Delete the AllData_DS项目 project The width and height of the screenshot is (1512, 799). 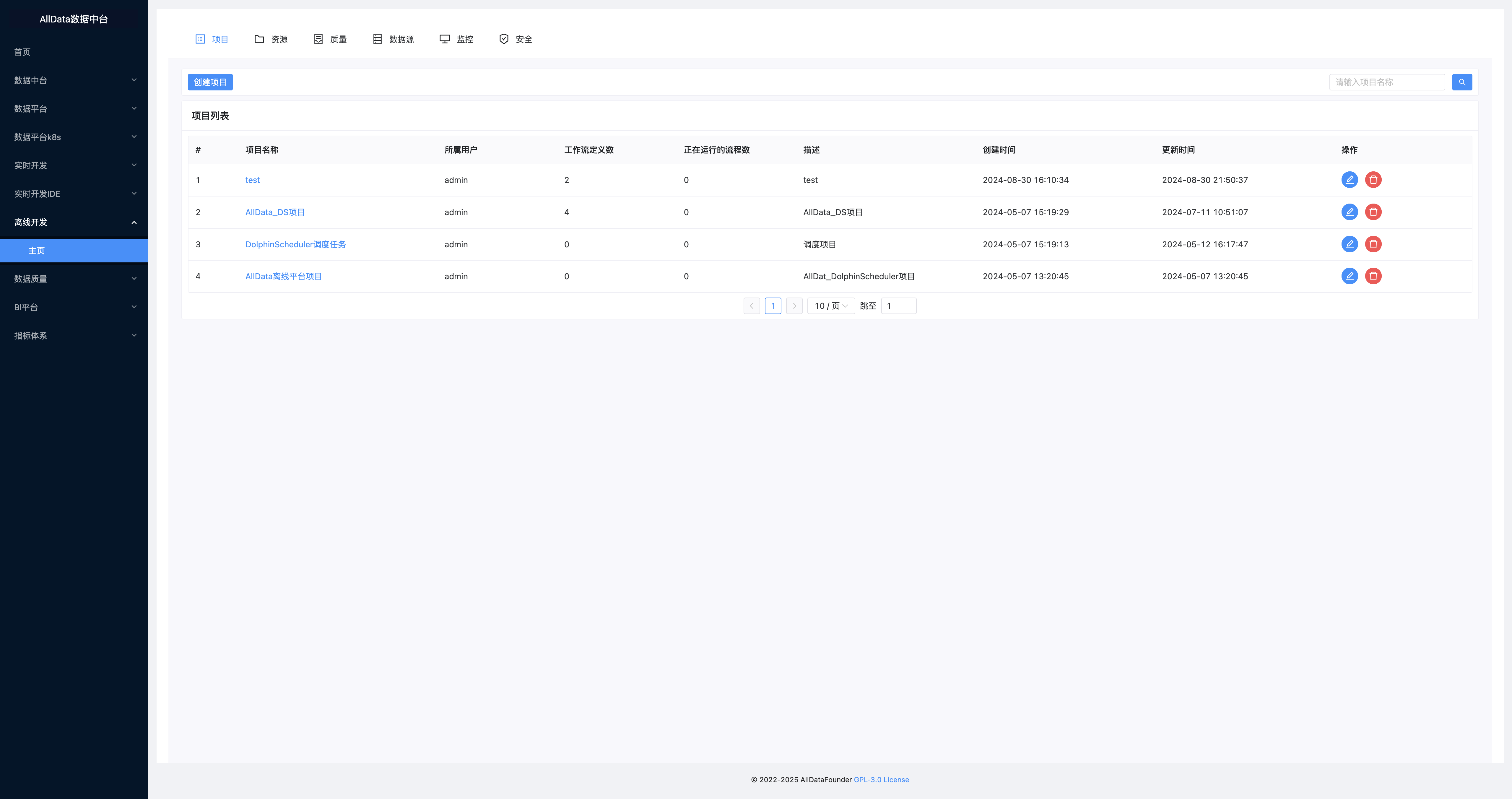1373,212
